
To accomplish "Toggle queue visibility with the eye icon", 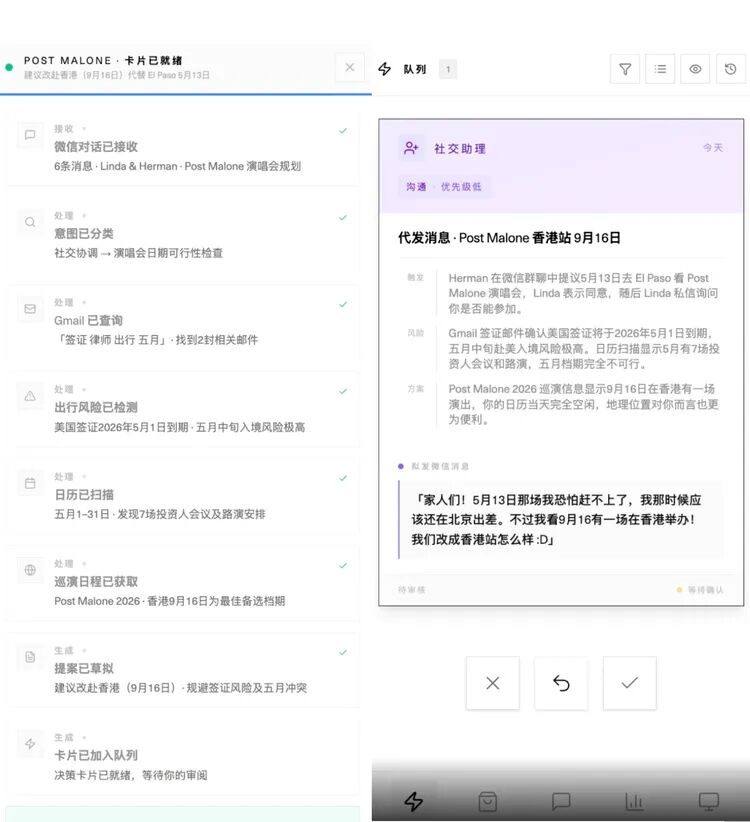I will tap(695, 69).
